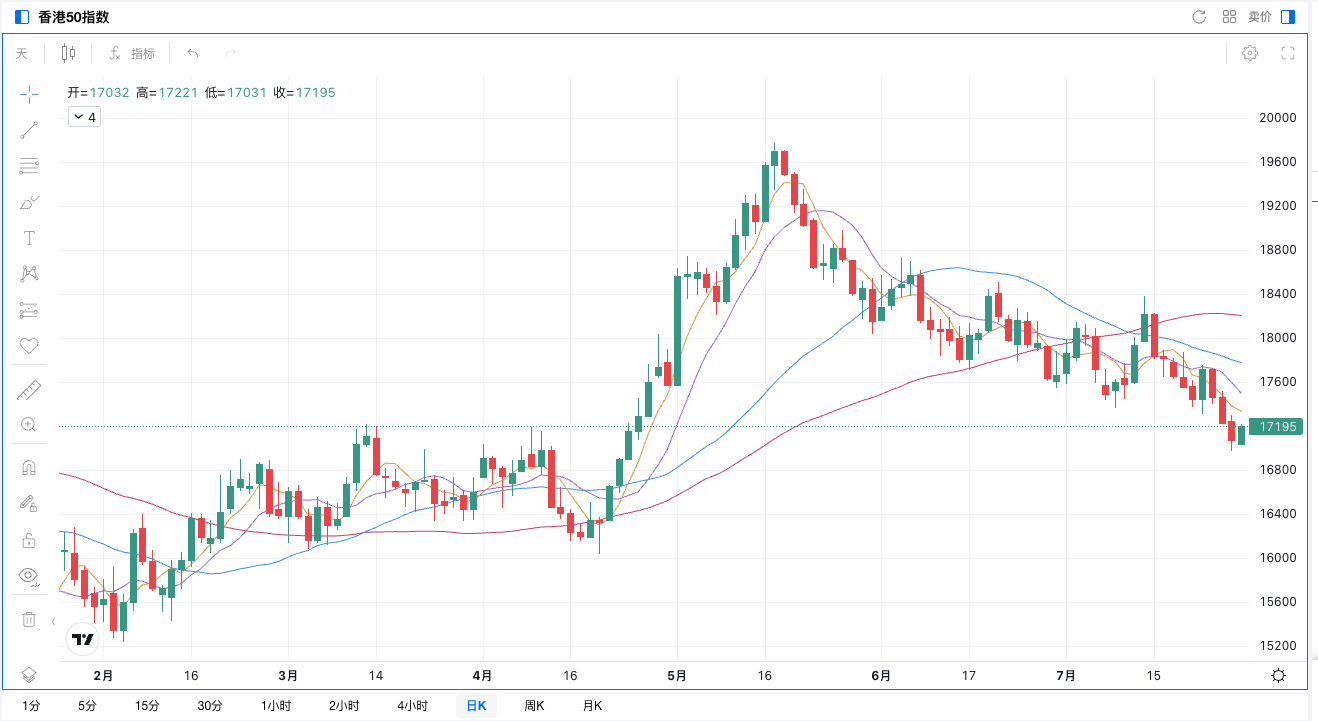Switch to the multi-chart grid layout
Screen dimensions: 1318x721
click(x=1229, y=16)
